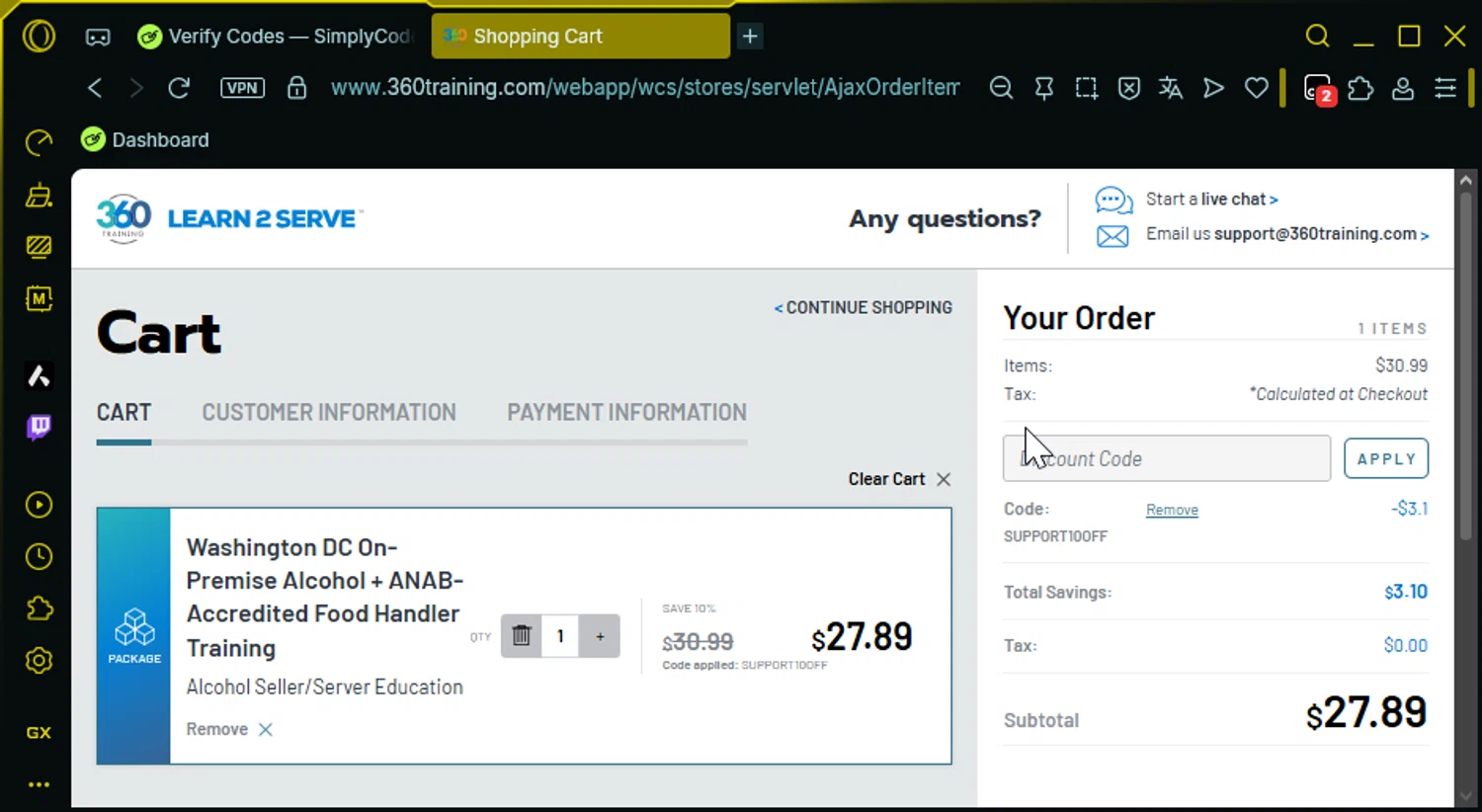Increase quantity with the plus button
This screenshot has height=812, width=1482.
point(600,636)
